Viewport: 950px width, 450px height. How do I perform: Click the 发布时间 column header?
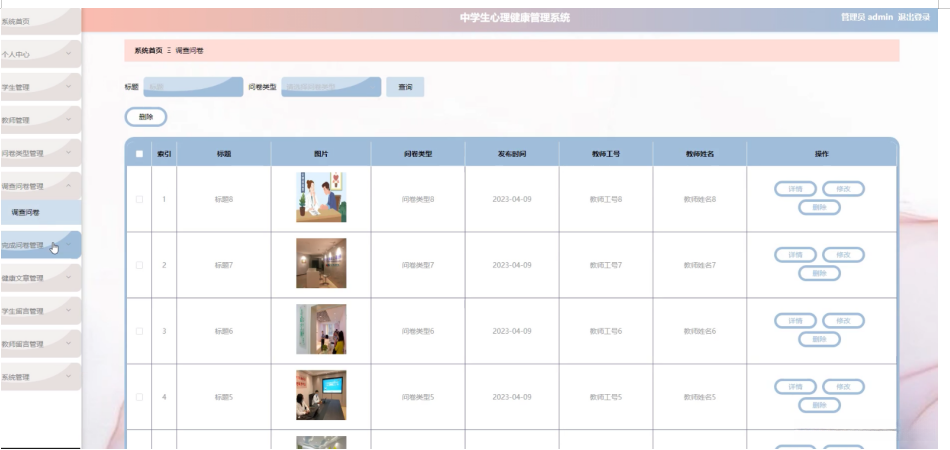[x=512, y=154]
